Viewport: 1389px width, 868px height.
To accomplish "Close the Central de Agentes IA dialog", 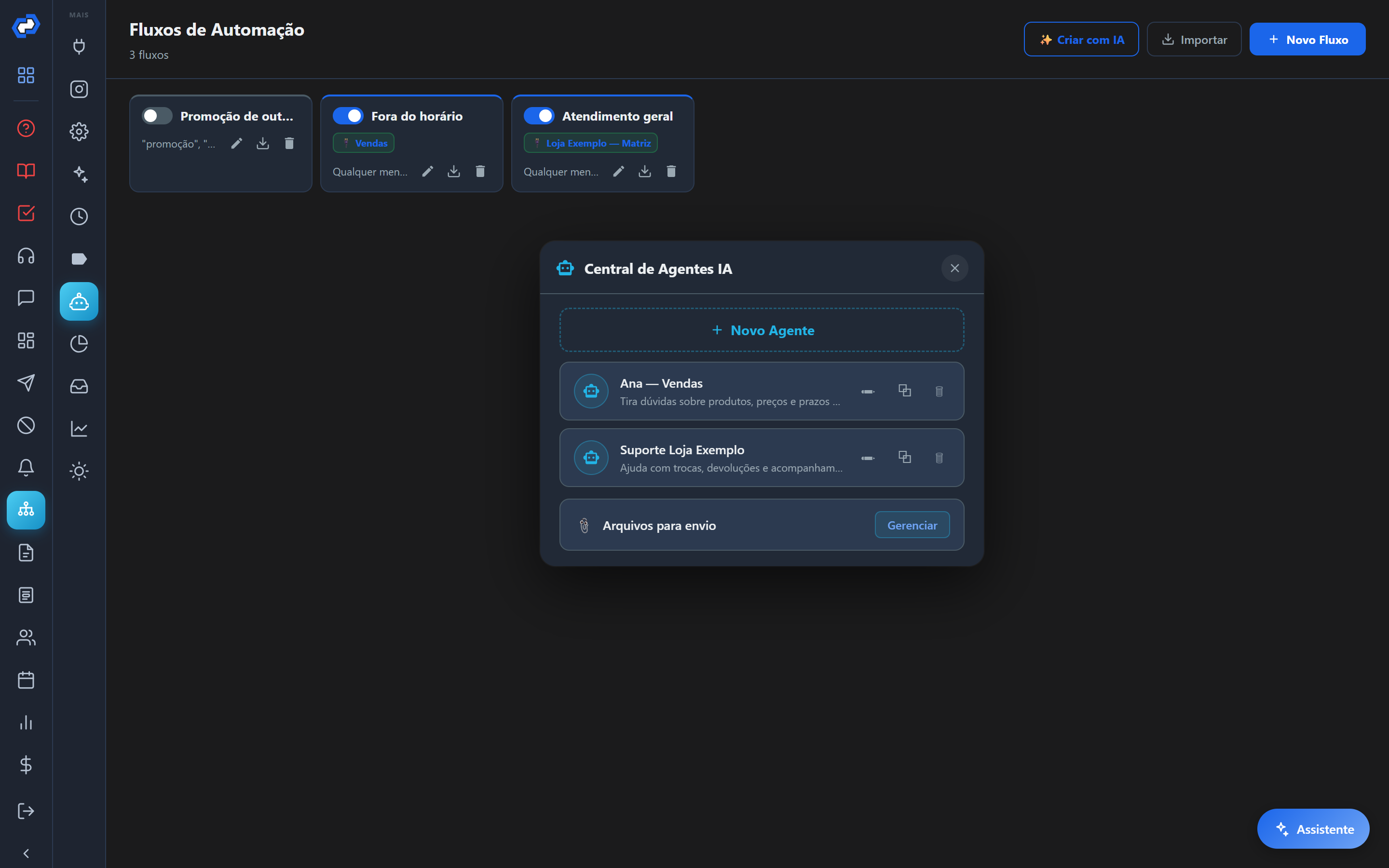I will [x=954, y=268].
